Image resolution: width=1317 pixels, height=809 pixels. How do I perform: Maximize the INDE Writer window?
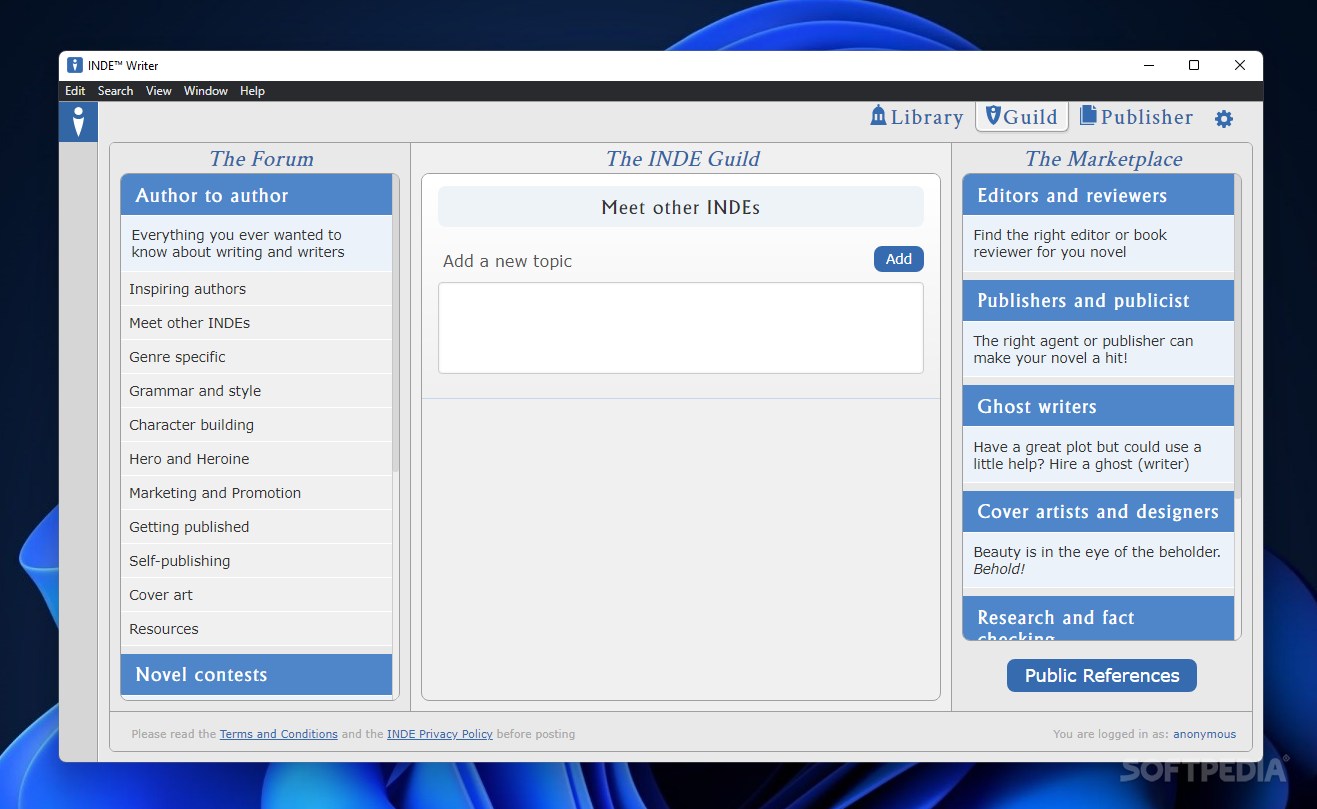click(x=1194, y=65)
